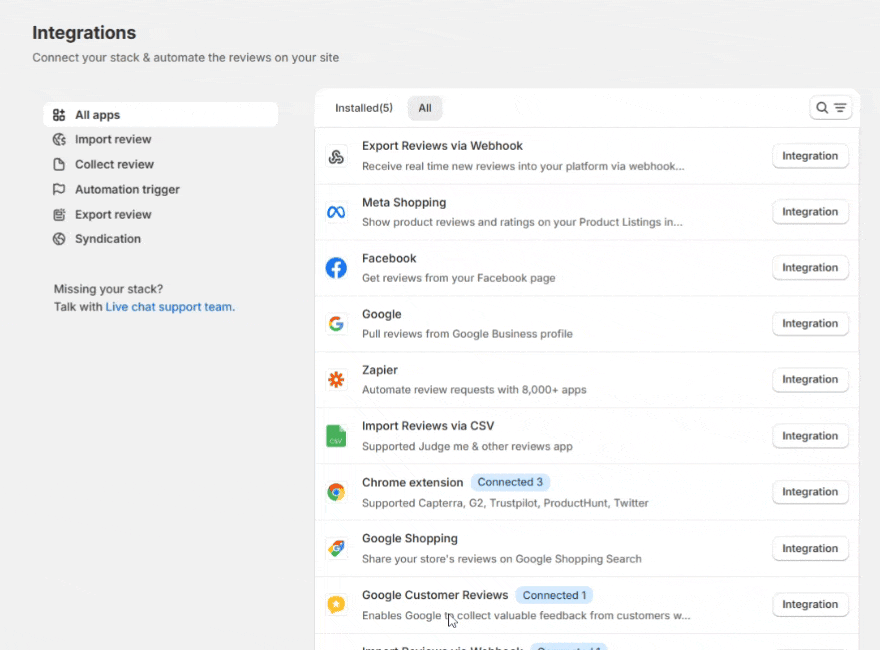Click the Collect review document icon

(x=59, y=164)
